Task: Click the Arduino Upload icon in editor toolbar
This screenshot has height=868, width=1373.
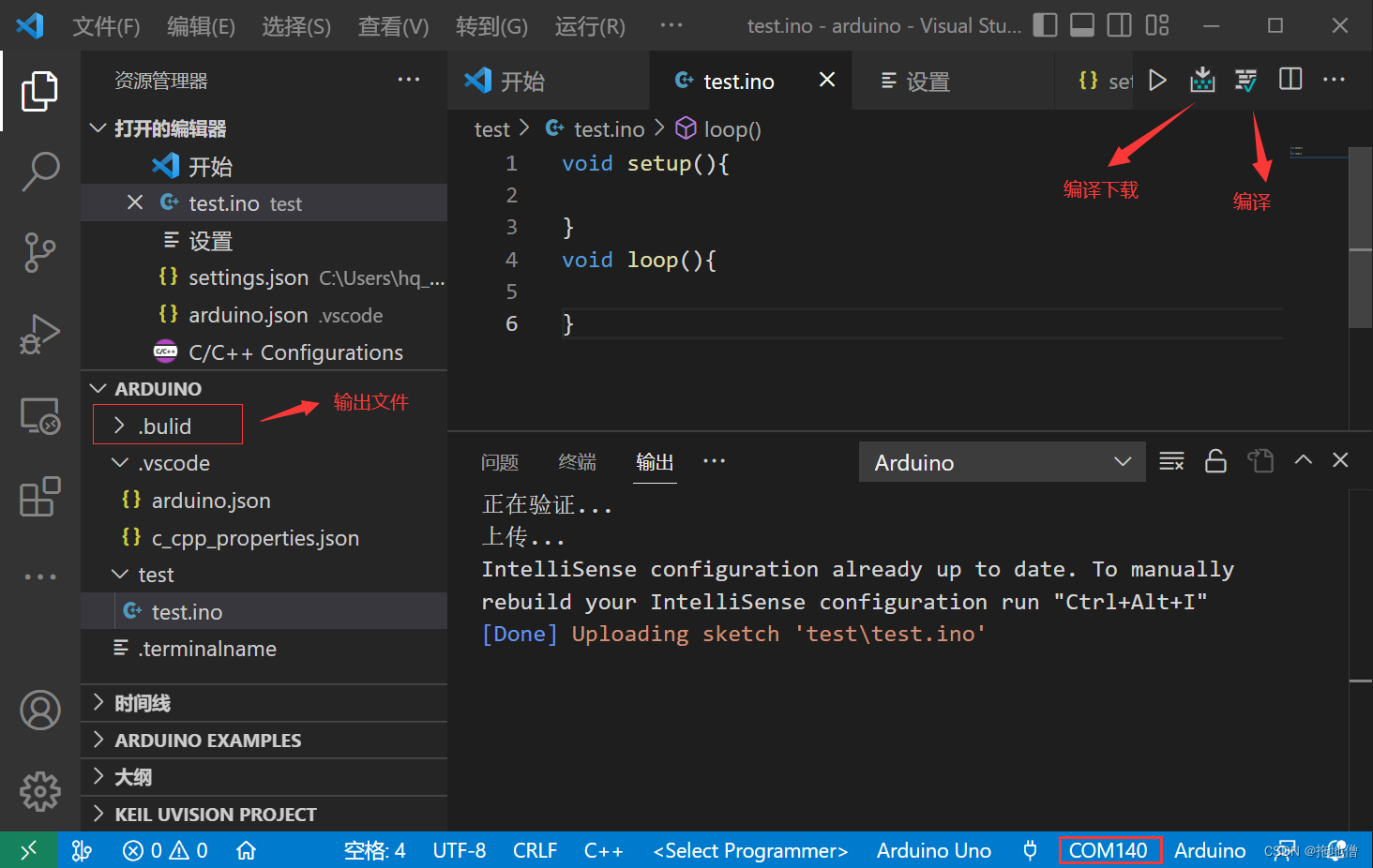Action: 1202,81
